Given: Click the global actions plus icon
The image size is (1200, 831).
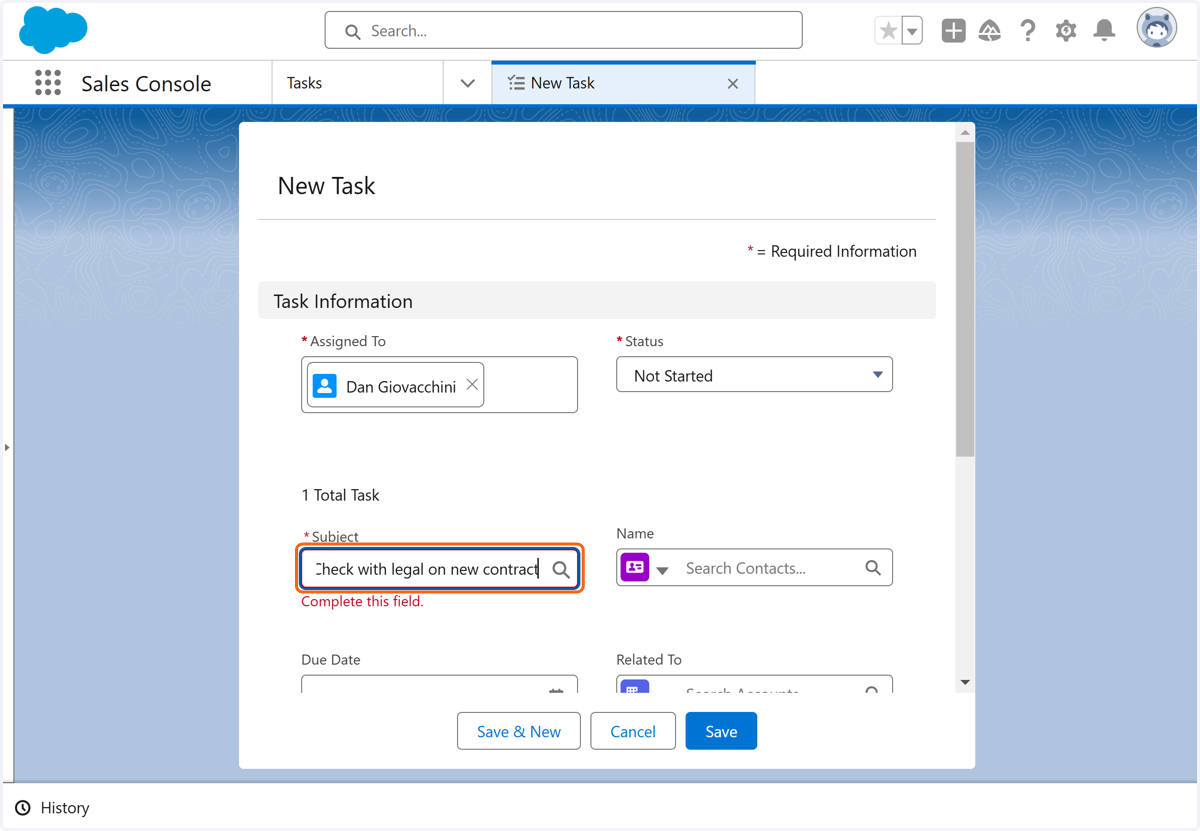Looking at the screenshot, I should [953, 31].
